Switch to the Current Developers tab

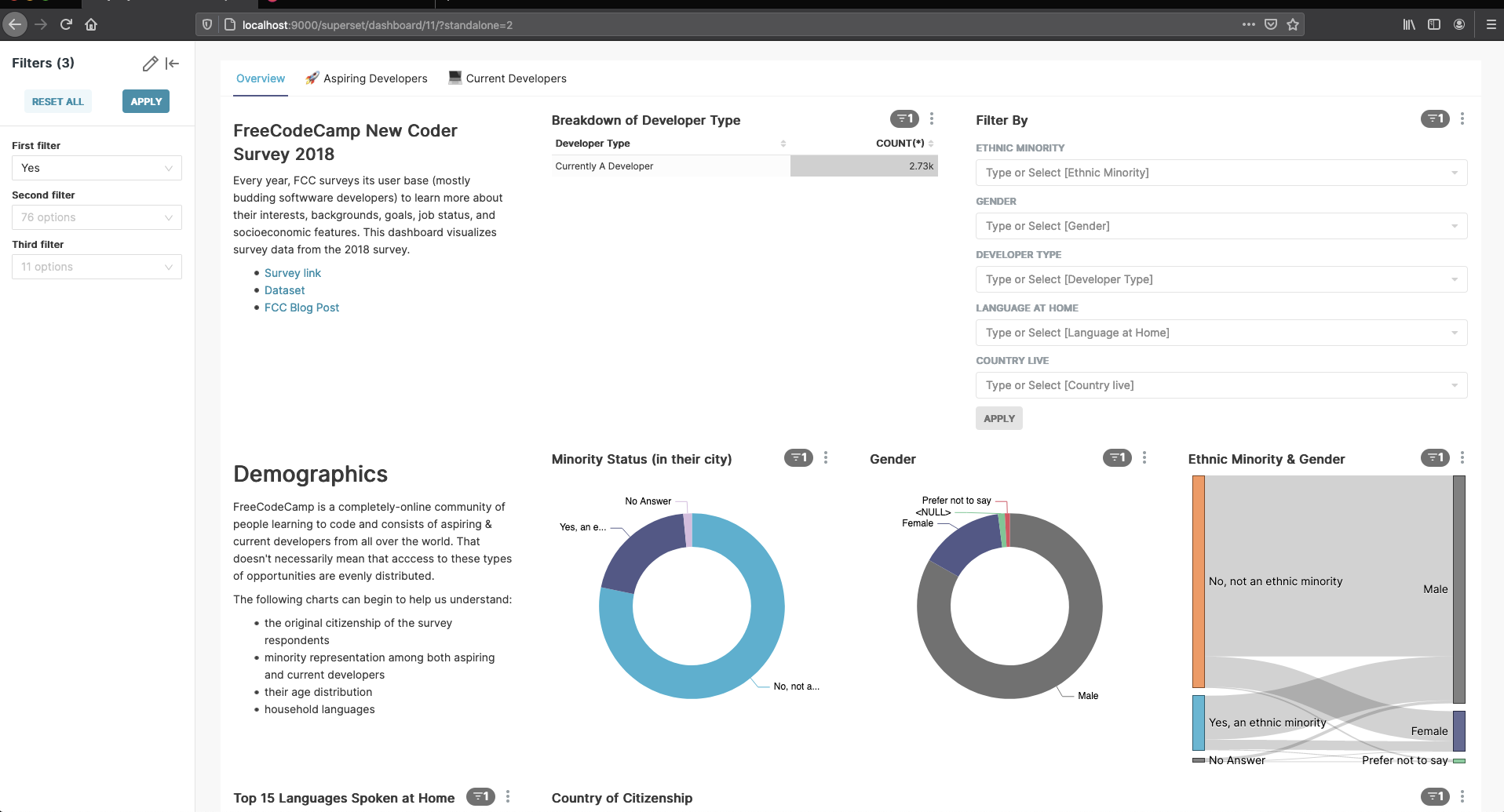click(508, 78)
